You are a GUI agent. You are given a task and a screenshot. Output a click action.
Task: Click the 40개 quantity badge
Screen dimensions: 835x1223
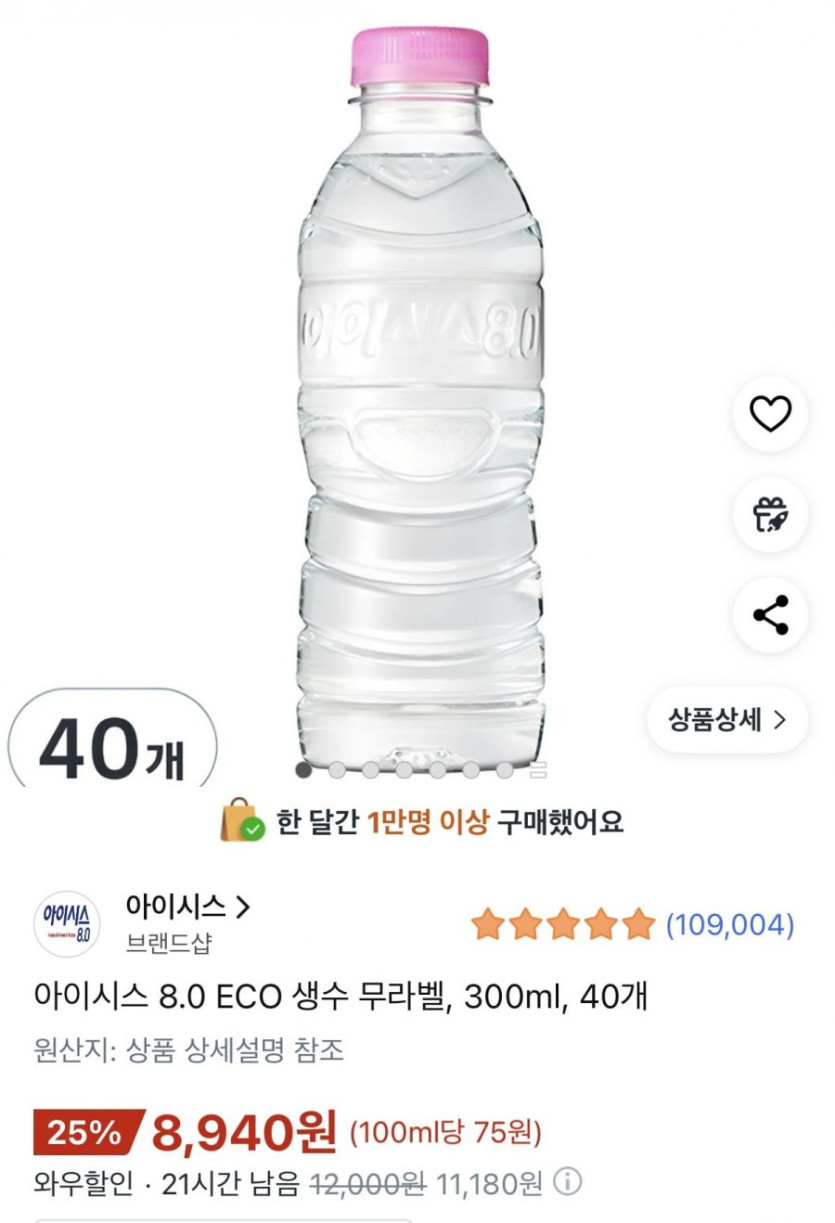112,747
